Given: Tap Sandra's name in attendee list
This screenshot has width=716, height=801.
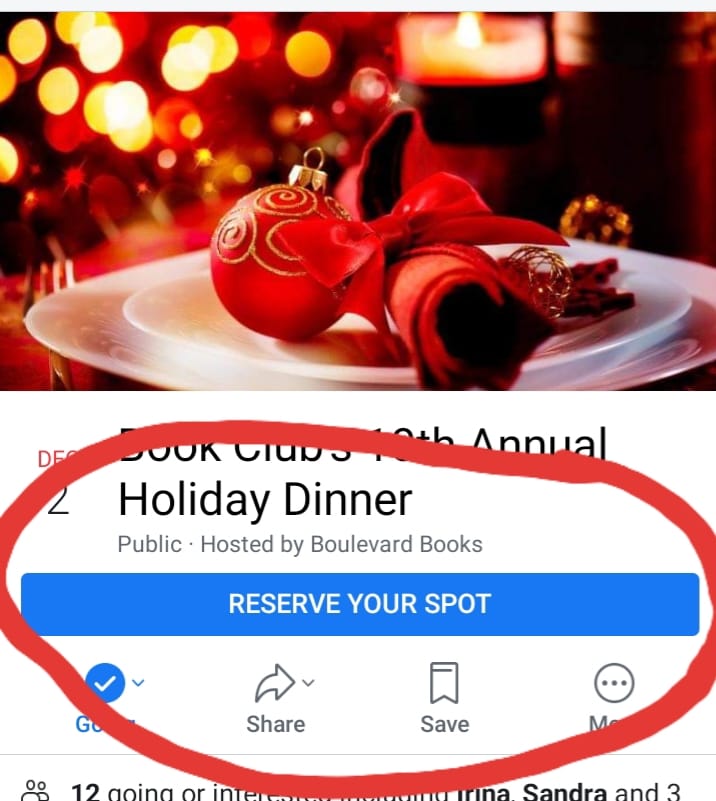Looking at the screenshot, I should click(565, 792).
